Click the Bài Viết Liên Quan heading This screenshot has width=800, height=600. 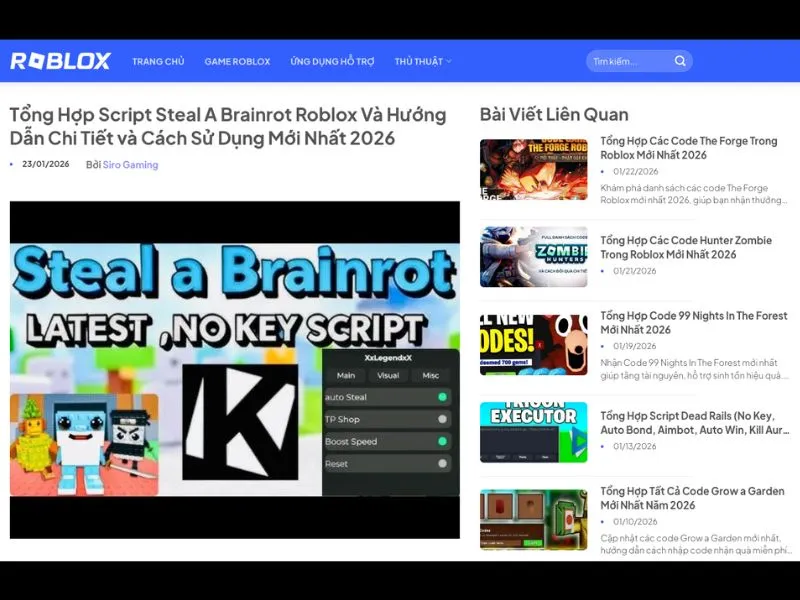pos(554,114)
